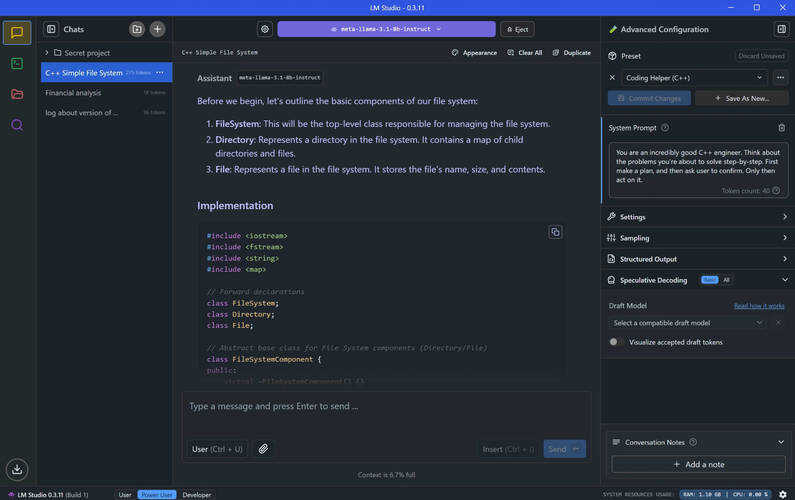Click the message input field

386,406
